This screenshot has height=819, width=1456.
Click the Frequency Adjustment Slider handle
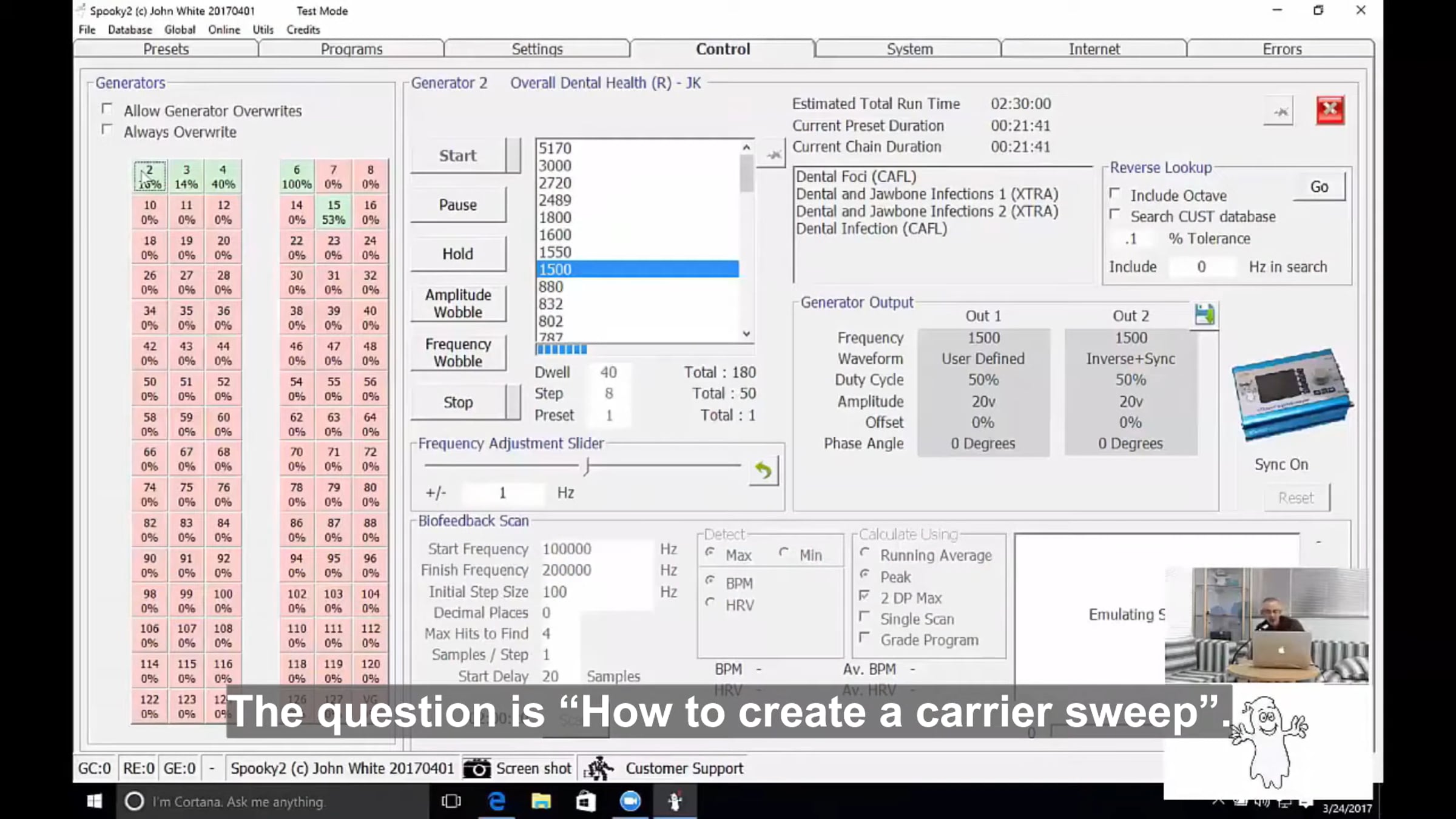[587, 467]
